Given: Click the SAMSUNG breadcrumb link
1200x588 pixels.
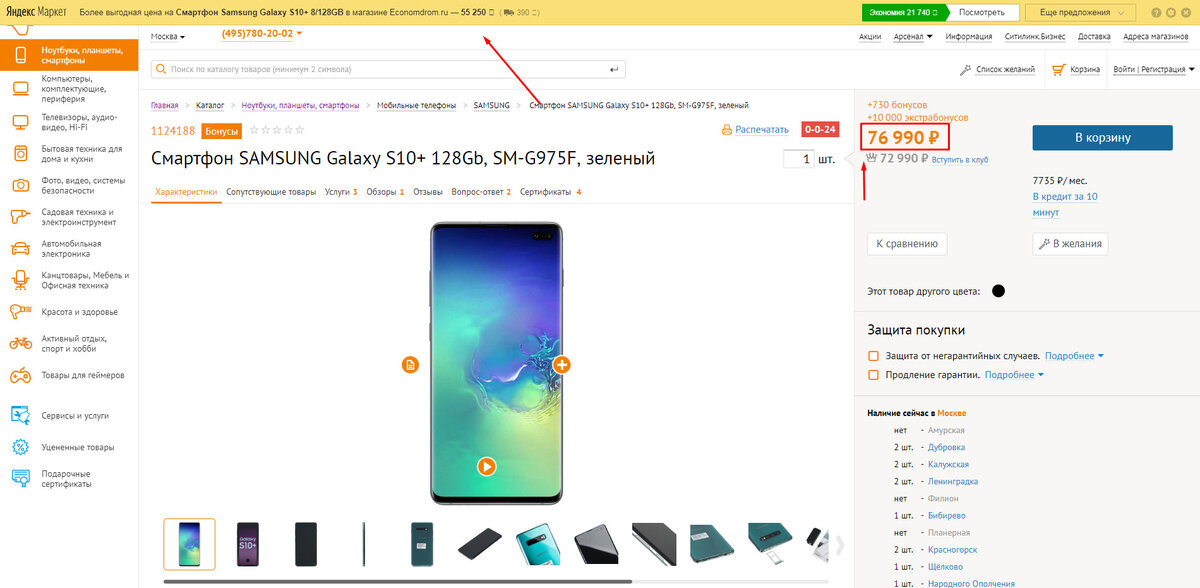Looking at the screenshot, I should click(491, 105).
